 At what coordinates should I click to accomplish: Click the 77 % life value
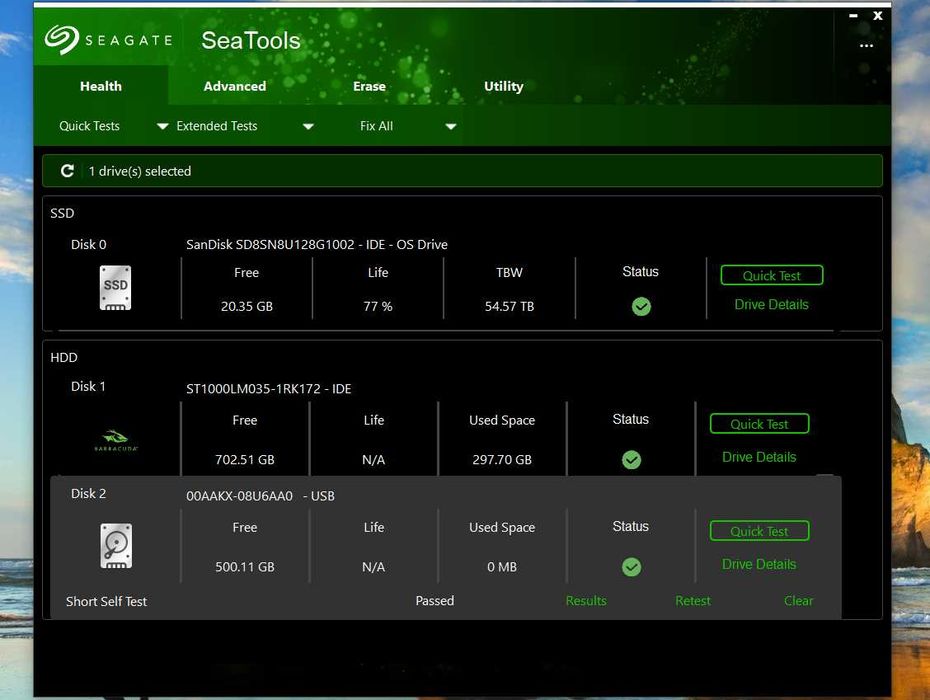point(378,306)
